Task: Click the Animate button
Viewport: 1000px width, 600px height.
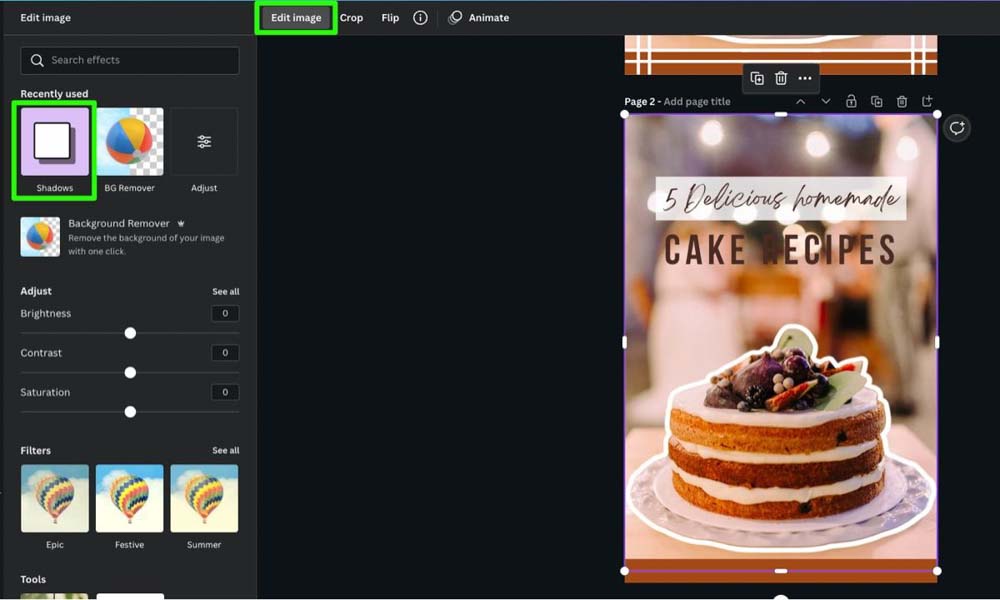Action: (x=479, y=18)
